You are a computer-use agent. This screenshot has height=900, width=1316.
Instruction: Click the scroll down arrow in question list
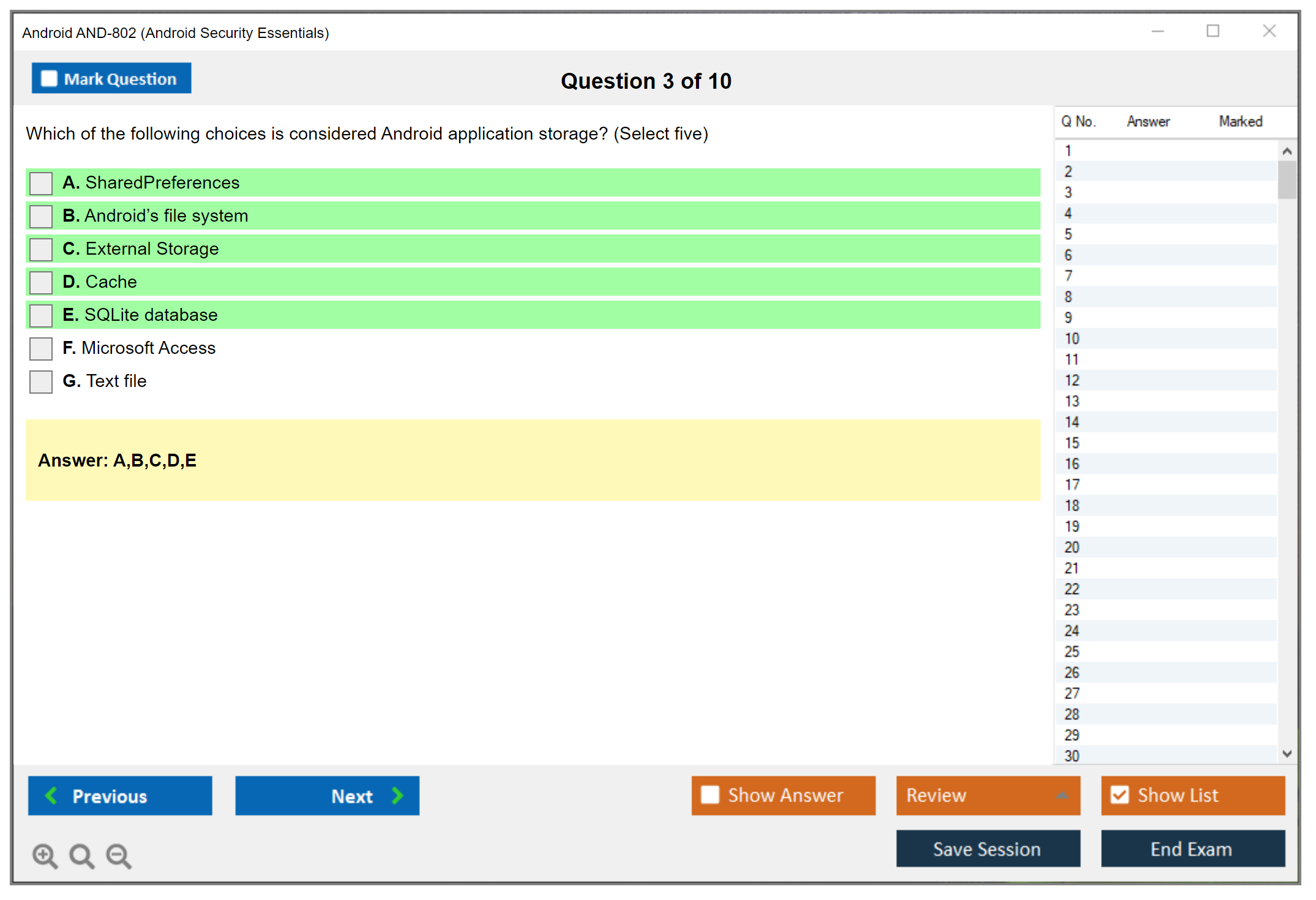(1287, 754)
